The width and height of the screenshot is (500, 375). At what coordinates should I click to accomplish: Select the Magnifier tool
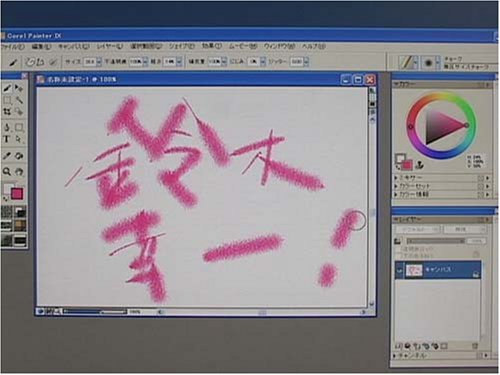(7, 172)
